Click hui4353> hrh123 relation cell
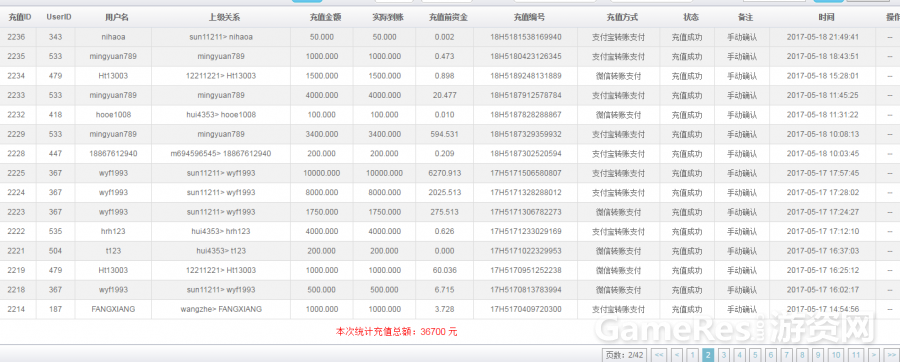 [221, 232]
